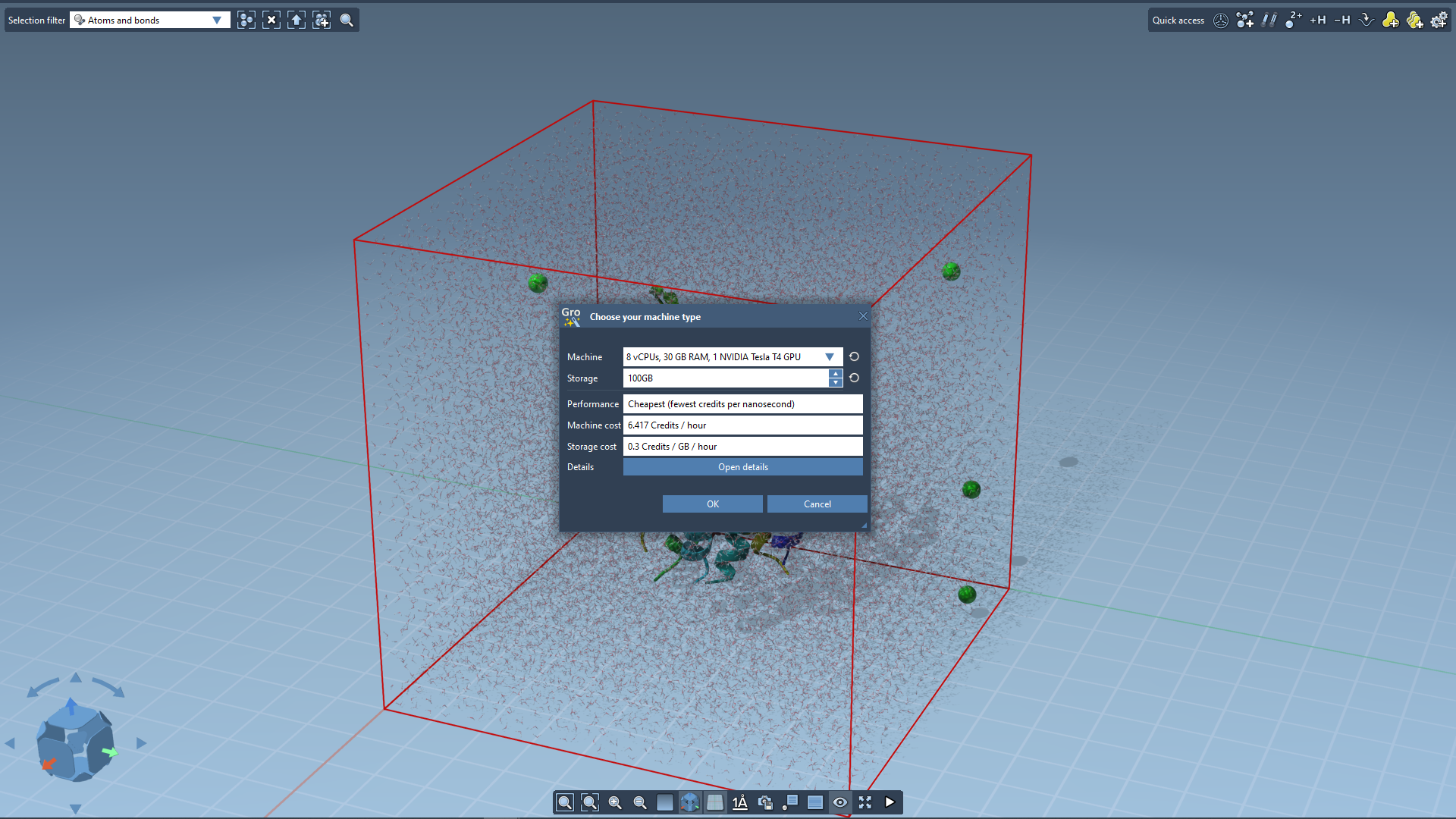Reset the Machine field to default
This screenshot has height=819, width=1456.
pos(854,357)
